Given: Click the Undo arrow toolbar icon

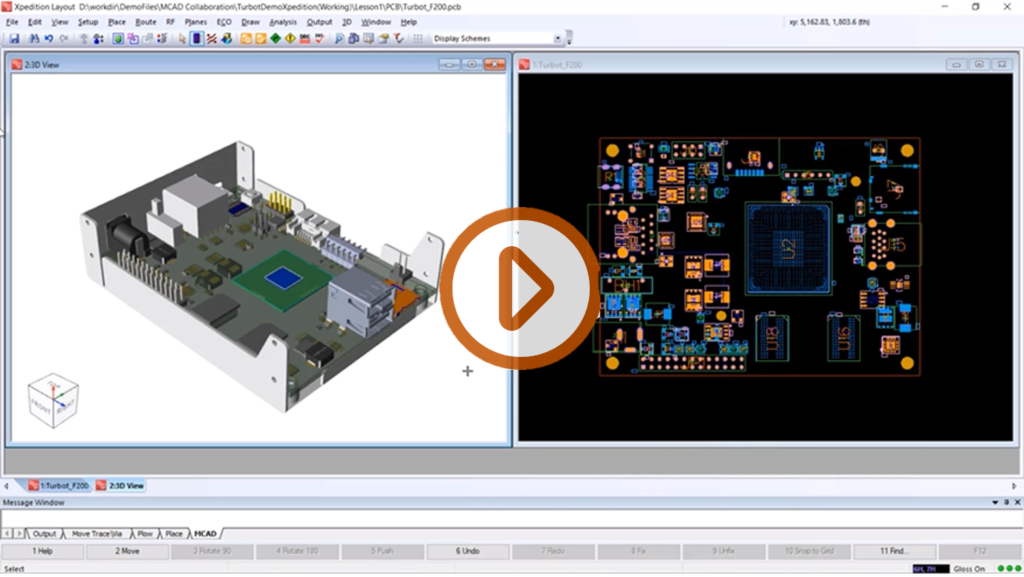Looking at the screenshot, I should [48, 39].
